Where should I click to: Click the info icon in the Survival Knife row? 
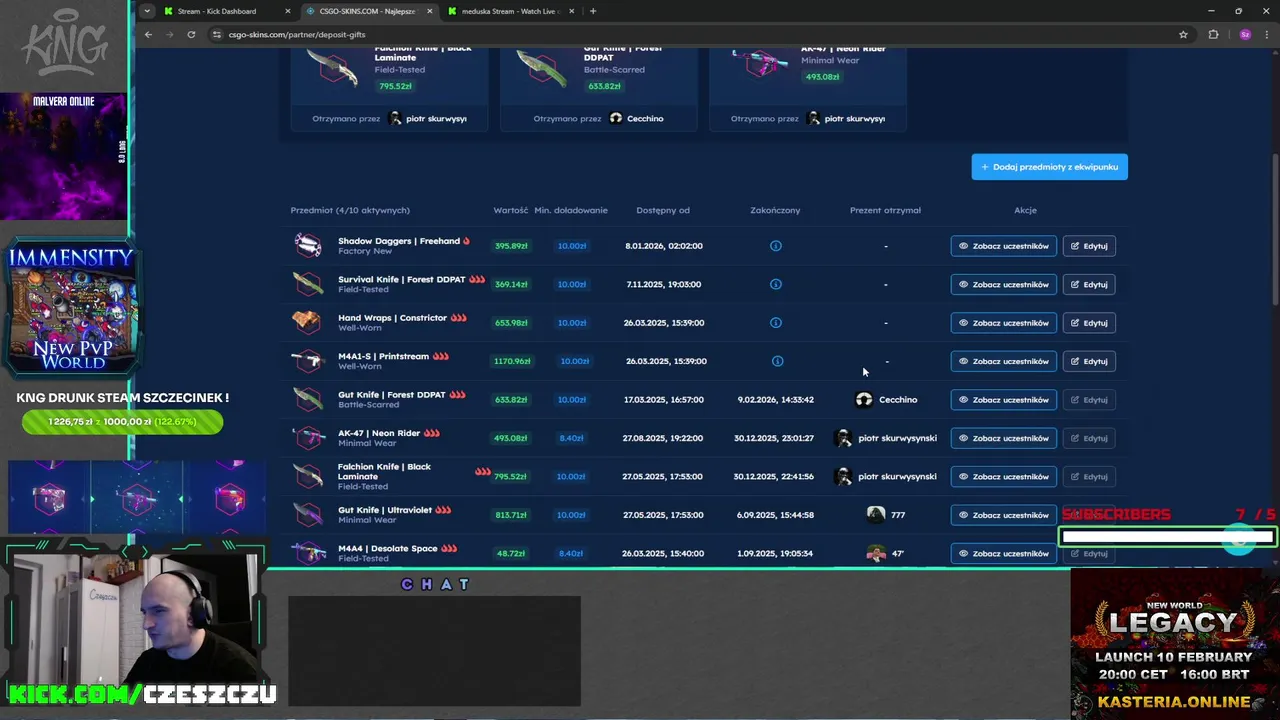click(x=776, y=284)
